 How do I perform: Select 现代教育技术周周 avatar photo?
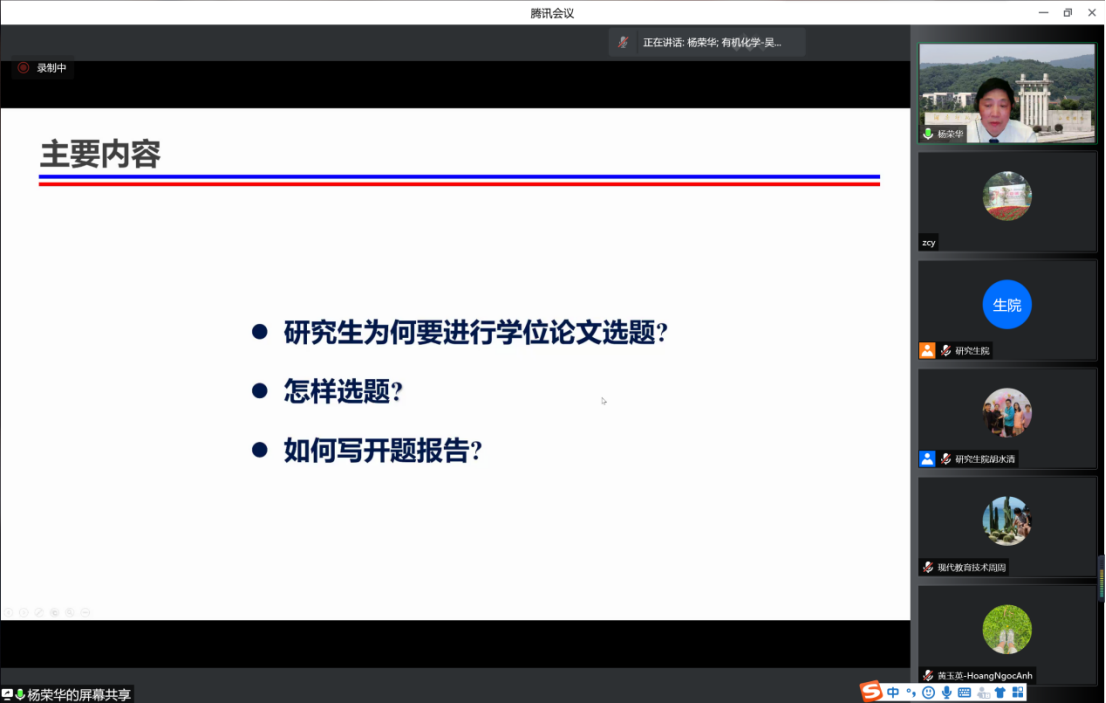point(1007,521)
